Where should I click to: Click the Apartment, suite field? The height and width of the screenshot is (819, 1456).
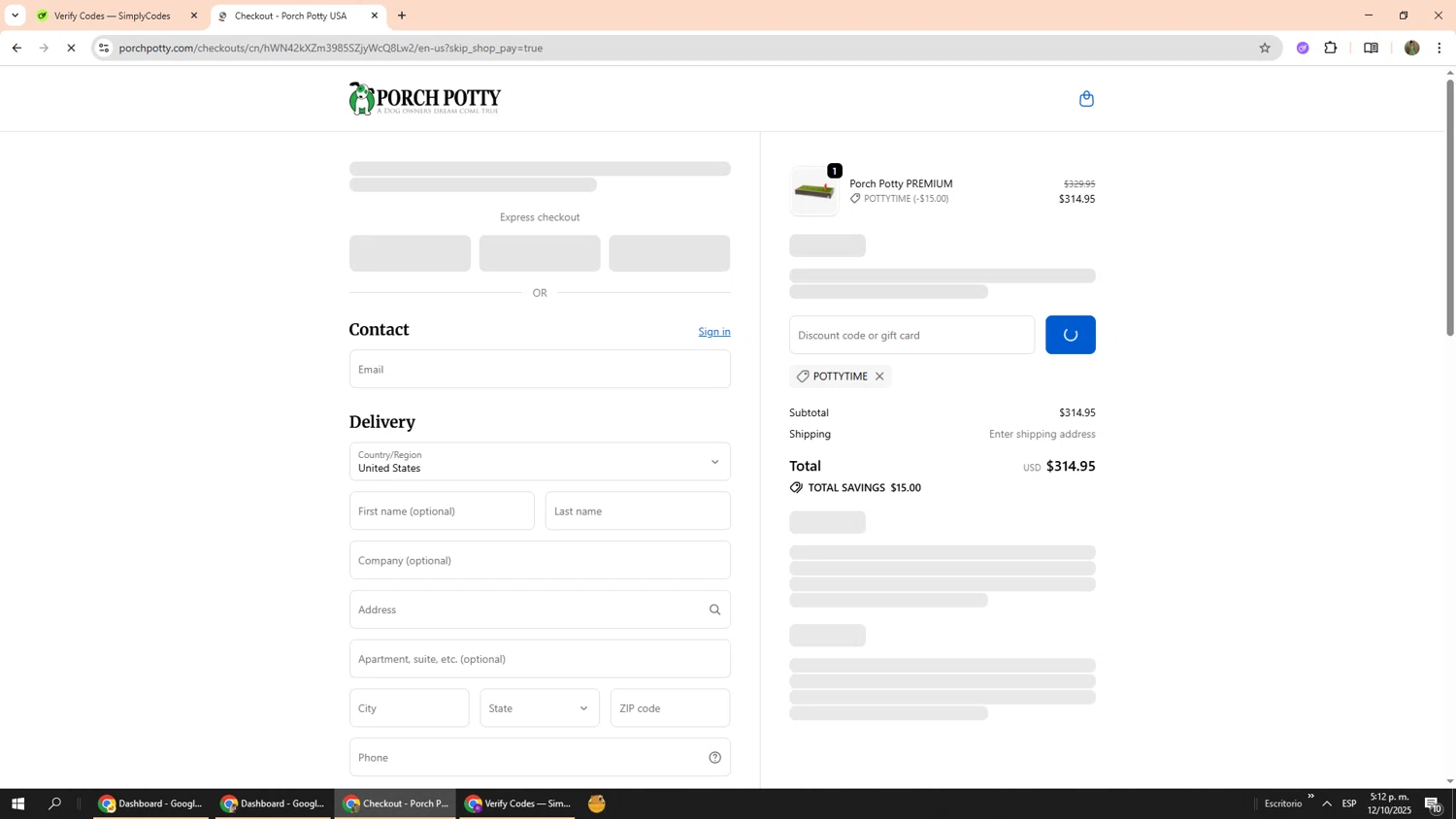click(540, 659)
